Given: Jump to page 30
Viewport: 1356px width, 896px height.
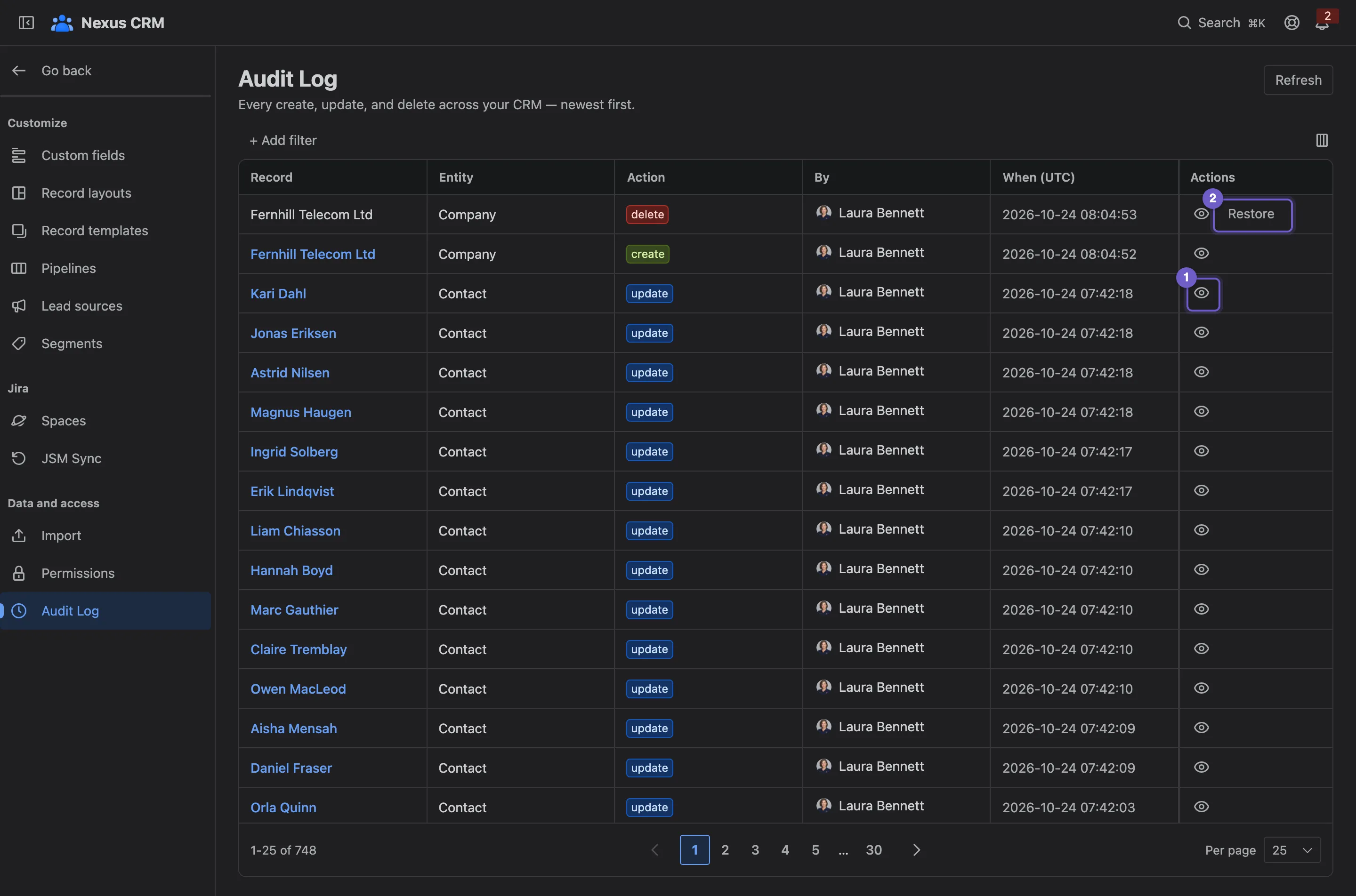Looking at the screenshot, I should pyautogui.click(x=873, y=850).
